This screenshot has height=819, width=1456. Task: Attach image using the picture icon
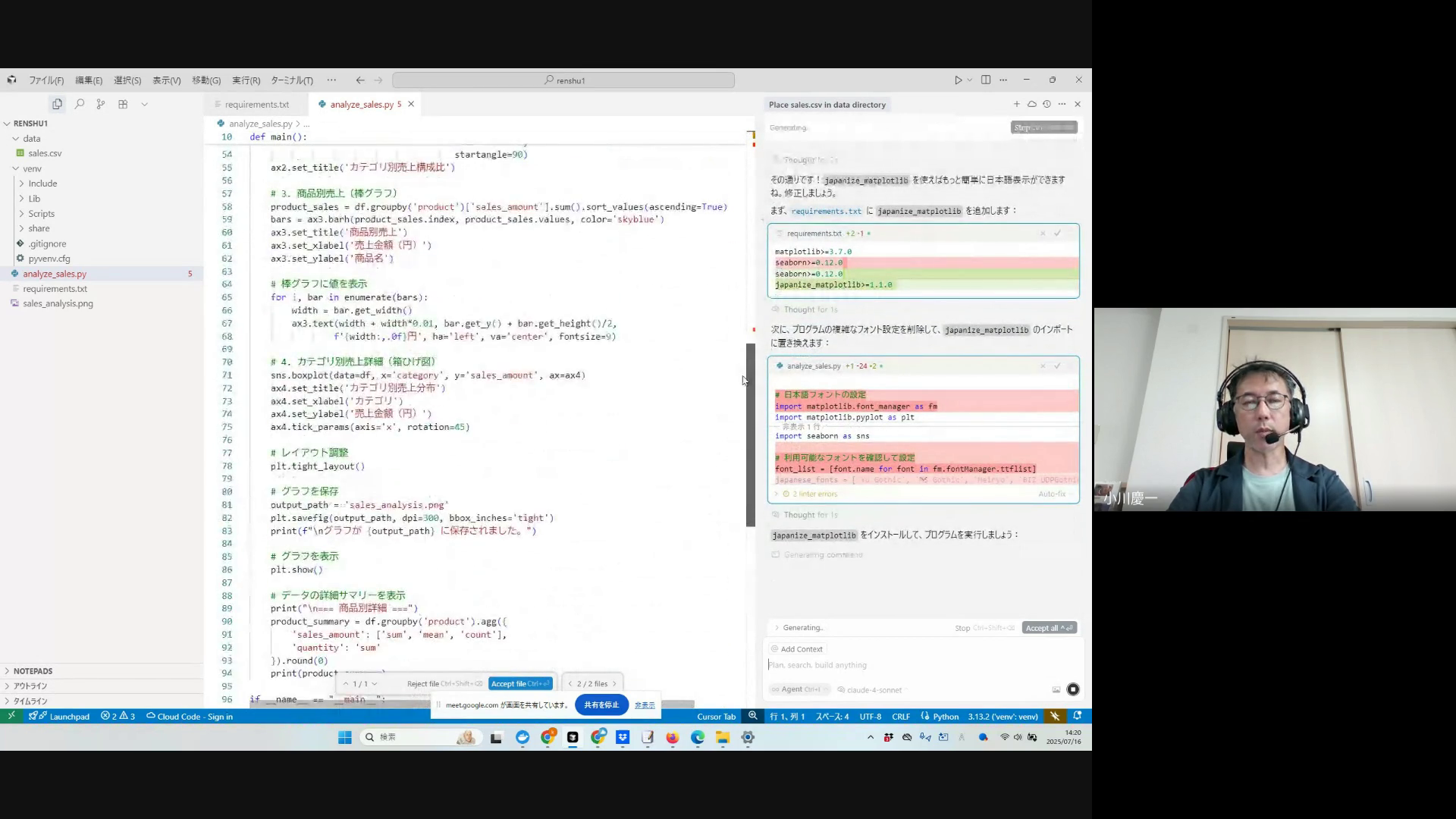1056,689
